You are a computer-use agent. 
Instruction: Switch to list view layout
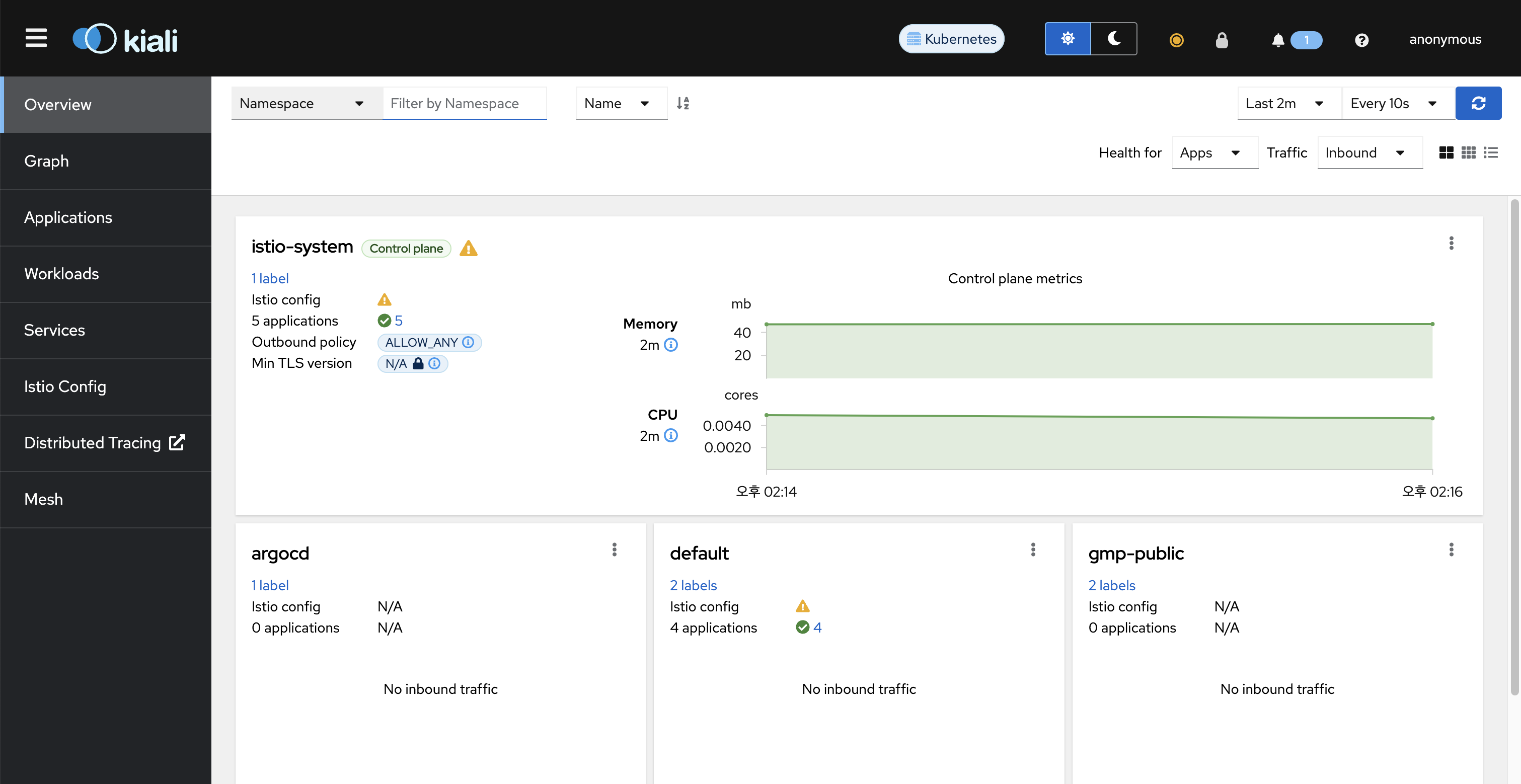[1491, 153]
